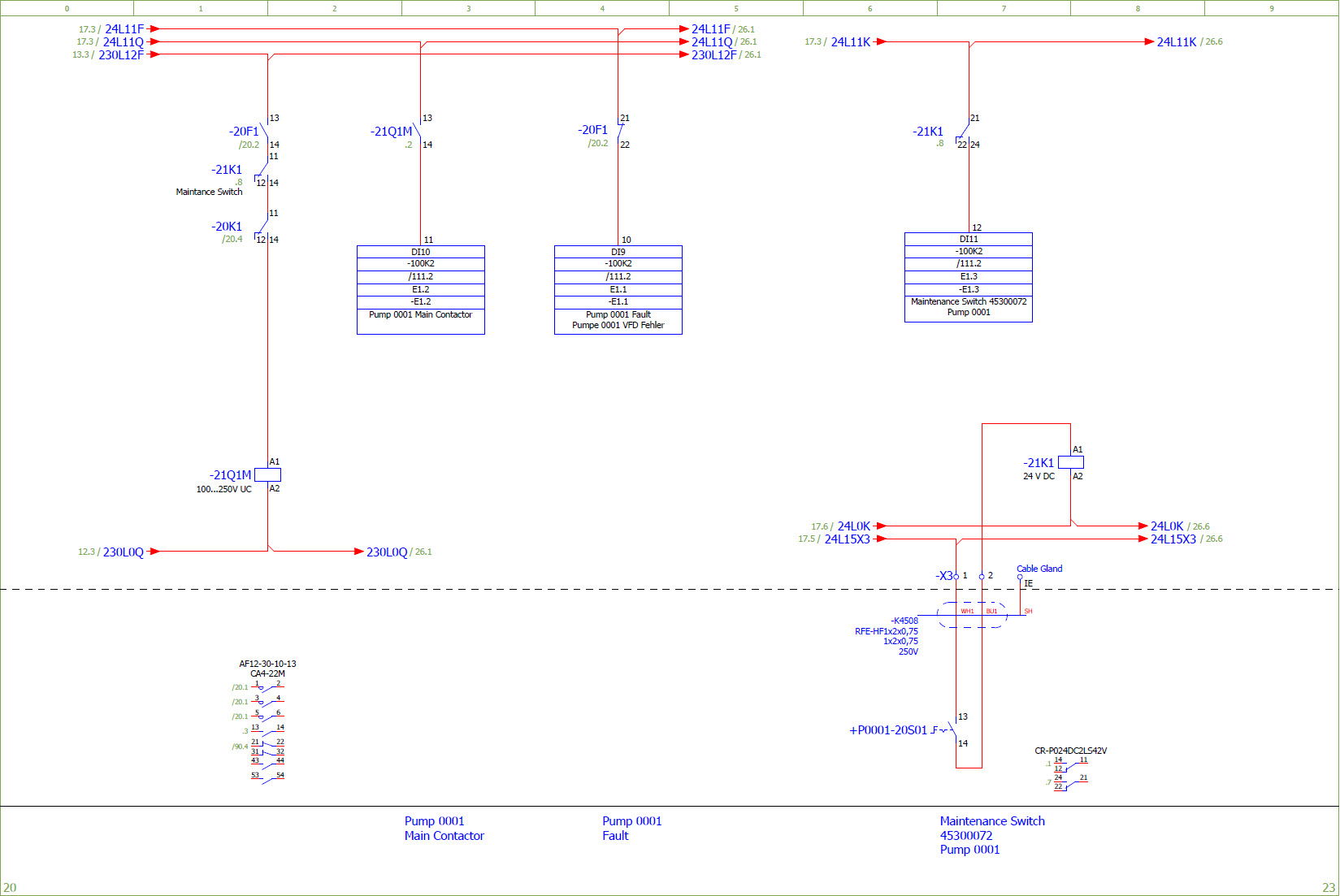Select the -K4508 cable shield symbol
Screen dimensions: 1340x896
(x=972, y=615)
